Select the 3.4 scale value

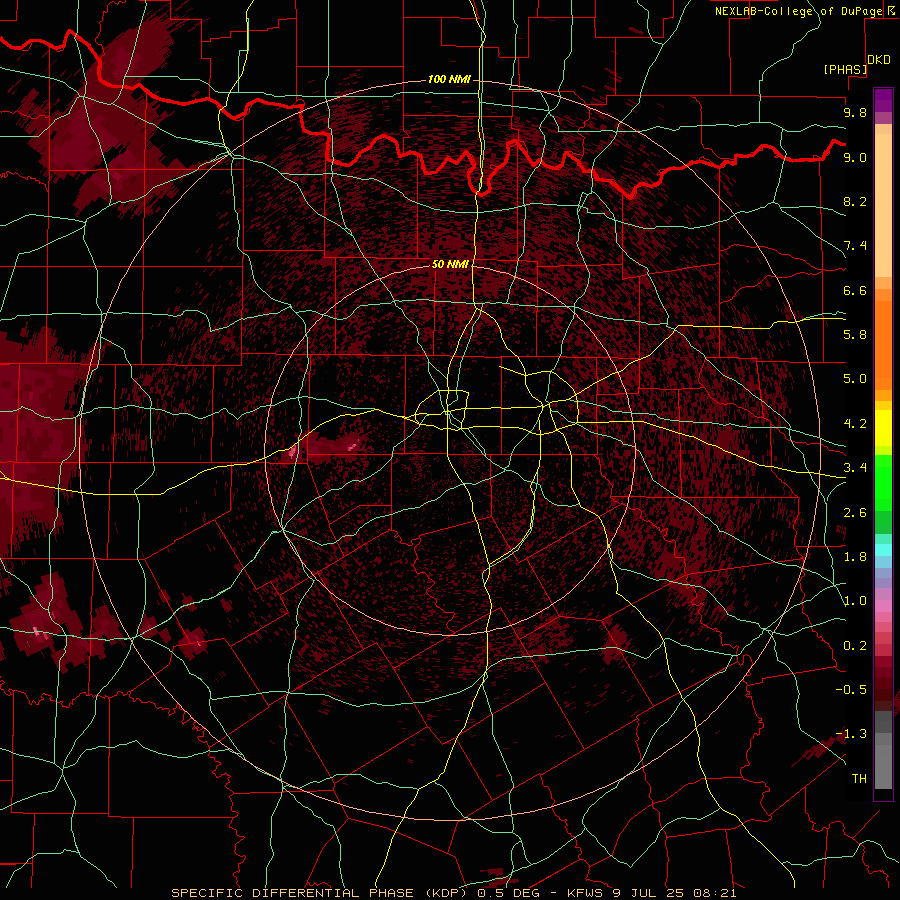(x=855, y=468)
